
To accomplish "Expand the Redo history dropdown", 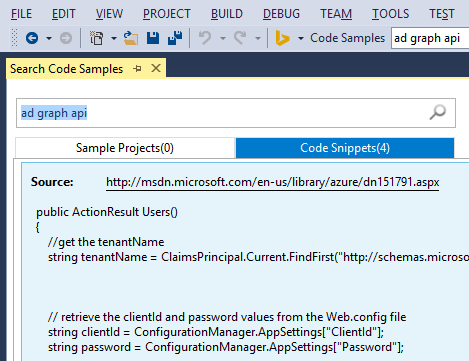I will point(258,38).
